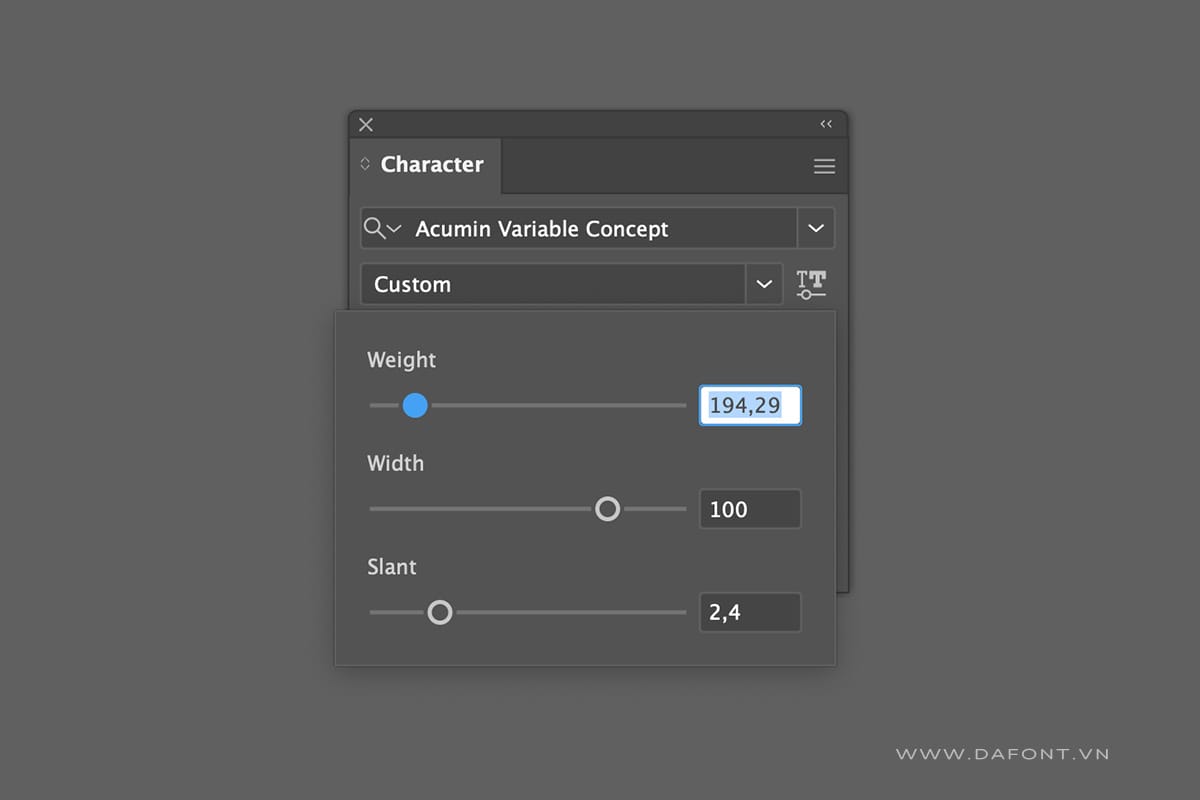1200x800 pixels.
Task: Click the Weight label
Action: tap(401, 360)
